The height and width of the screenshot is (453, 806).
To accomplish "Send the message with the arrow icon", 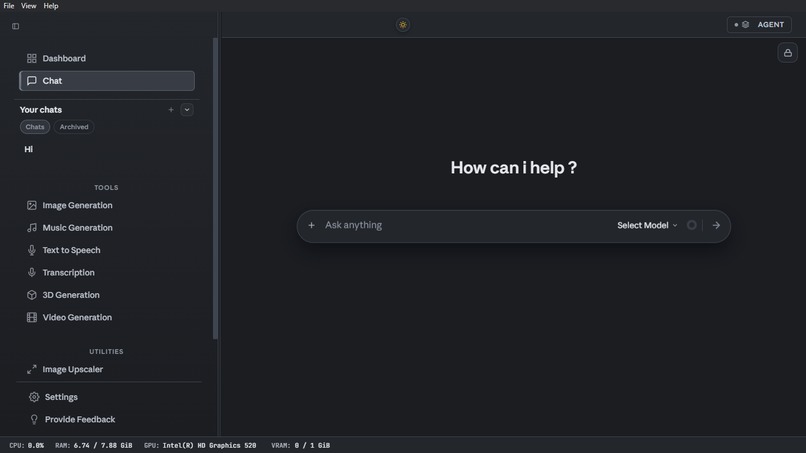I will [716, 225].
